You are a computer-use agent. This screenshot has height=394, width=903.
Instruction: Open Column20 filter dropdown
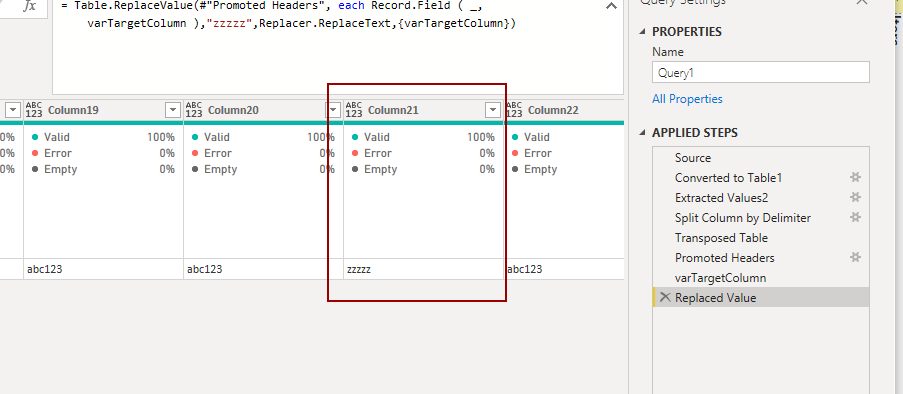(333, 110)
